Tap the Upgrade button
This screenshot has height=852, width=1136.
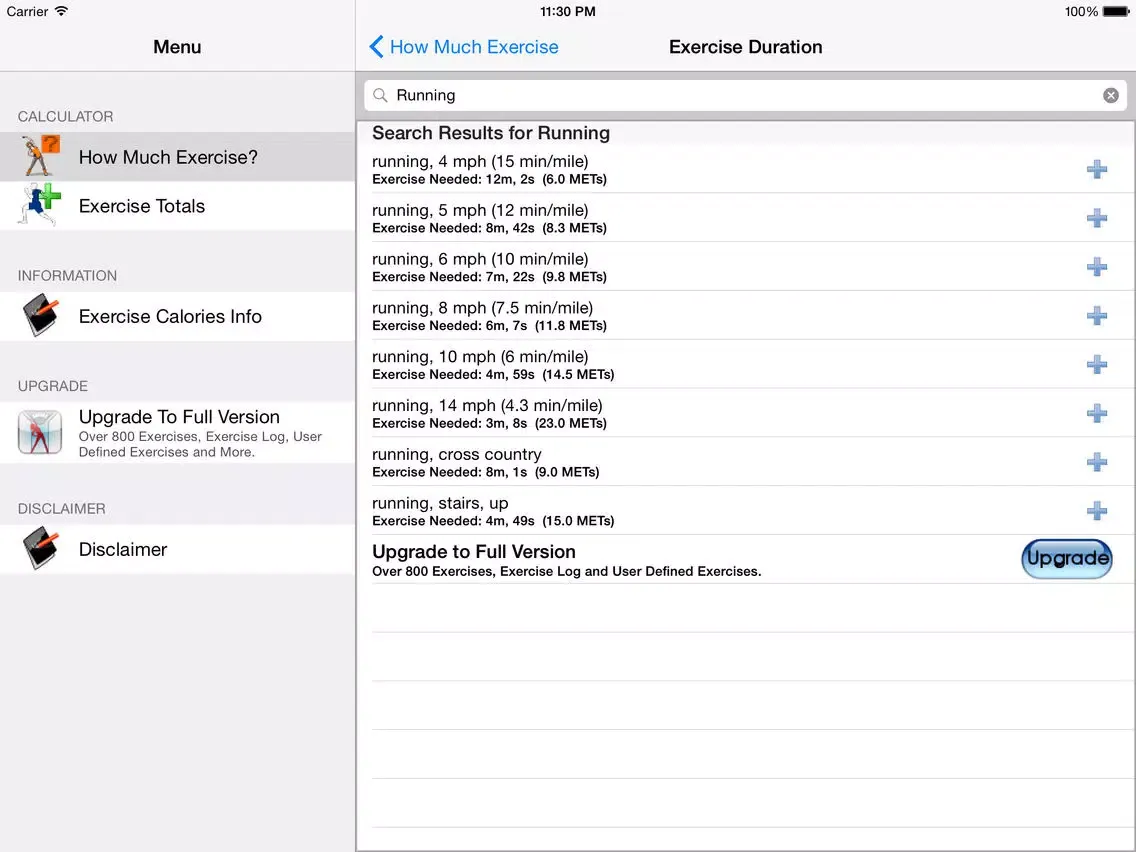point(1066,558)
